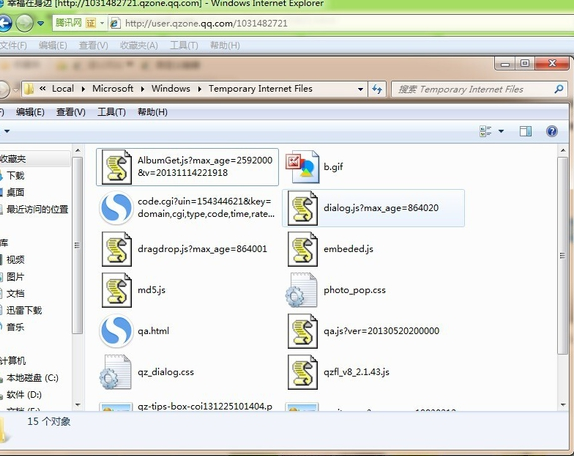Select 图片 library in the sidebar

pyautogui.click(x=15, y=277)
